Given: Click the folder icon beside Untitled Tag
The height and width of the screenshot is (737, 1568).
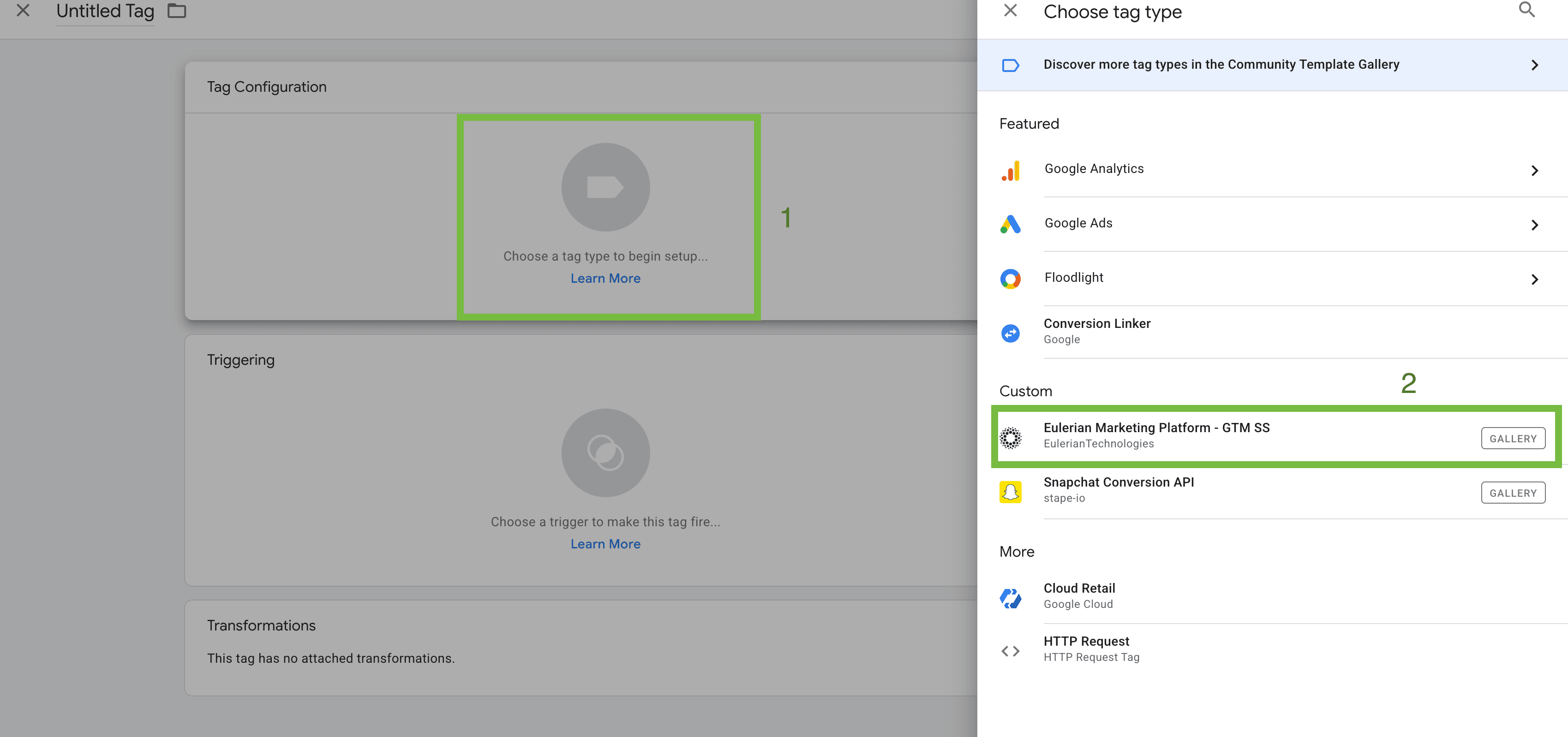Looking at the screenshot, I should (x=177, y=11).
